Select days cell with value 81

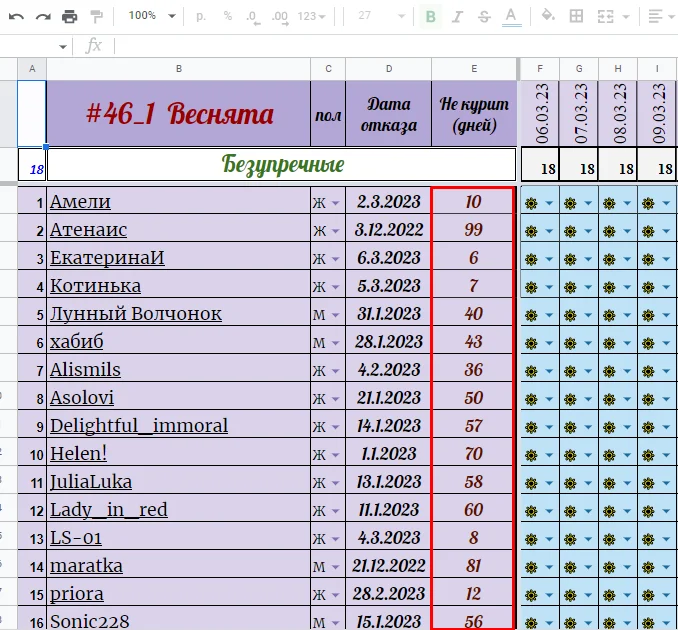(473, 566)
